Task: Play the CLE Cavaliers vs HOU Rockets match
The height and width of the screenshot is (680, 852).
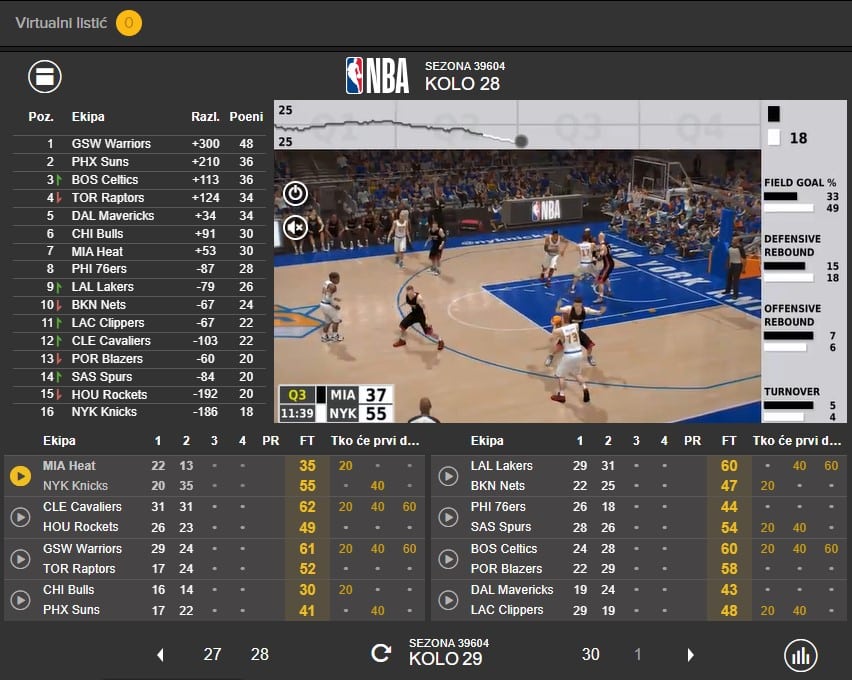Action: (20, 517)
